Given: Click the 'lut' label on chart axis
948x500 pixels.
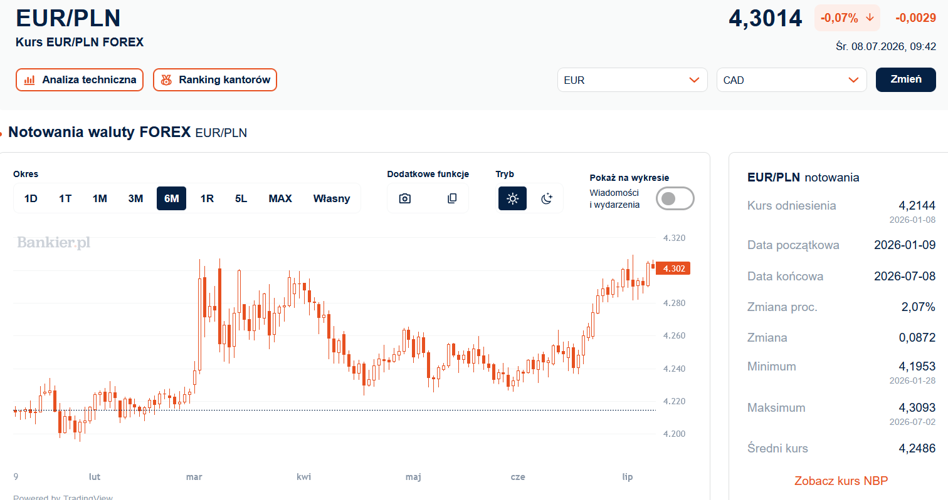Looking at the screenshot, I should [x=94, y=477].
